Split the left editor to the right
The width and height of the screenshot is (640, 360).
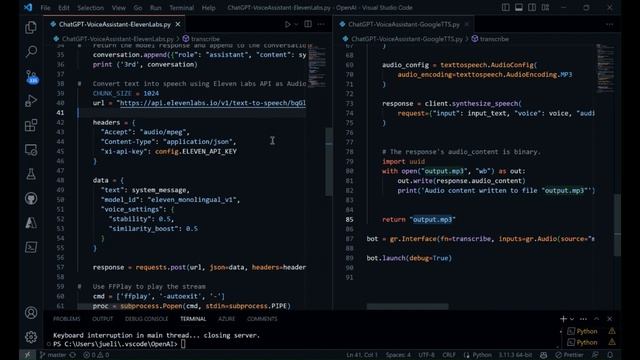pyautogui.click(x=308, y=24)
